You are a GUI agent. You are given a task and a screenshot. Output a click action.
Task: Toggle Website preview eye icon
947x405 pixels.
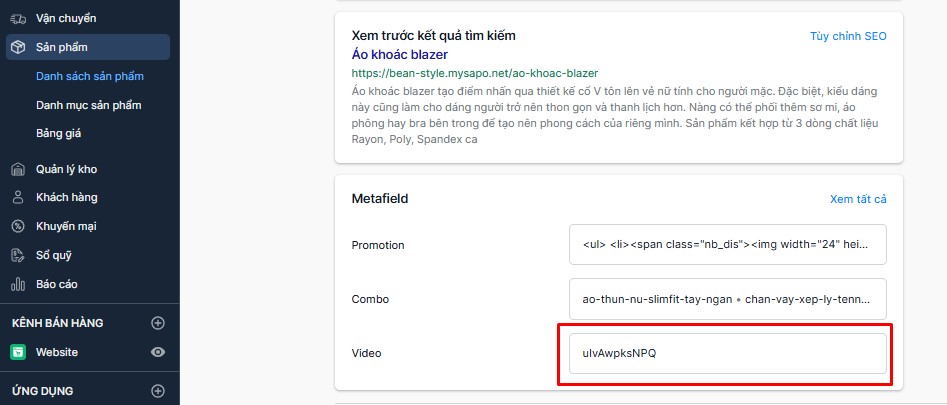tap(158, 352)
